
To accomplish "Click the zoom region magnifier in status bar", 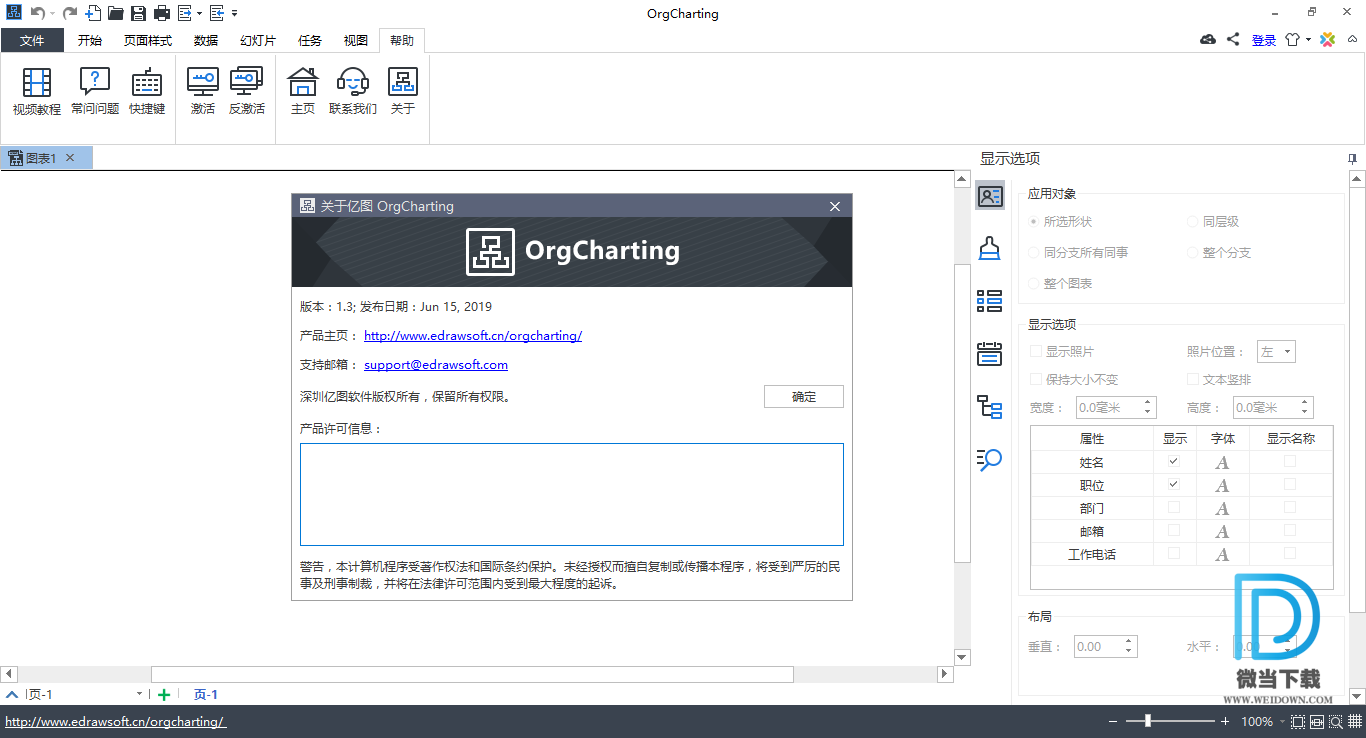I will (x=1336, y=722).
